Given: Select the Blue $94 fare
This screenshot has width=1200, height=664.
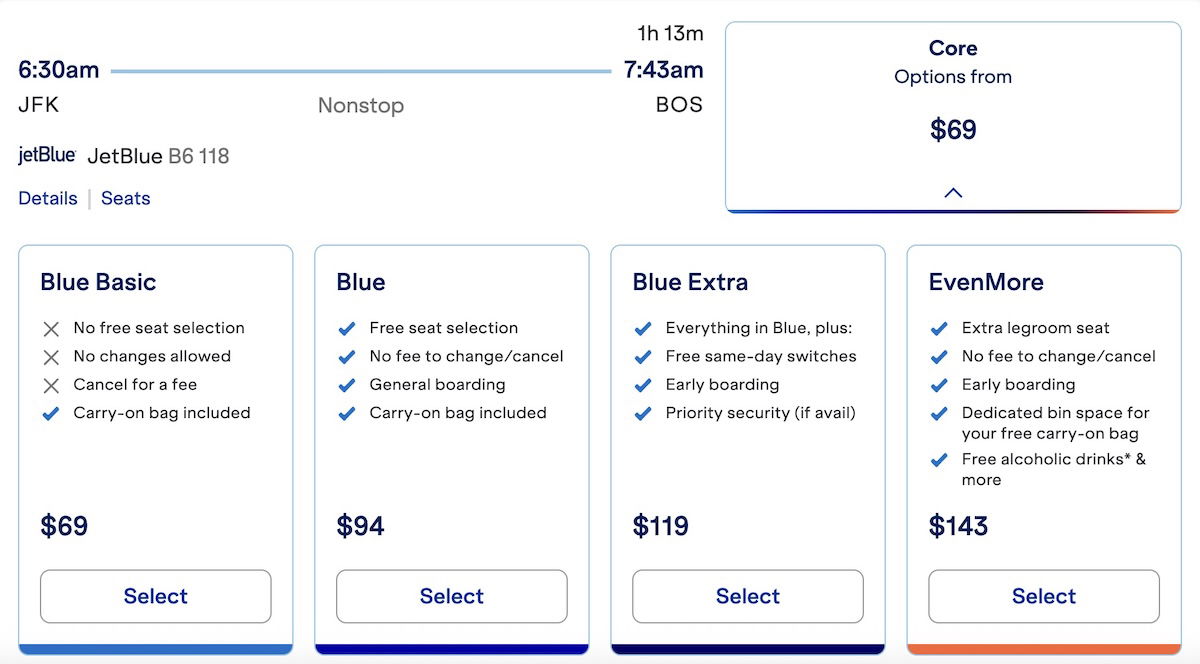Looking at the screenshot, I should [451, 596].
